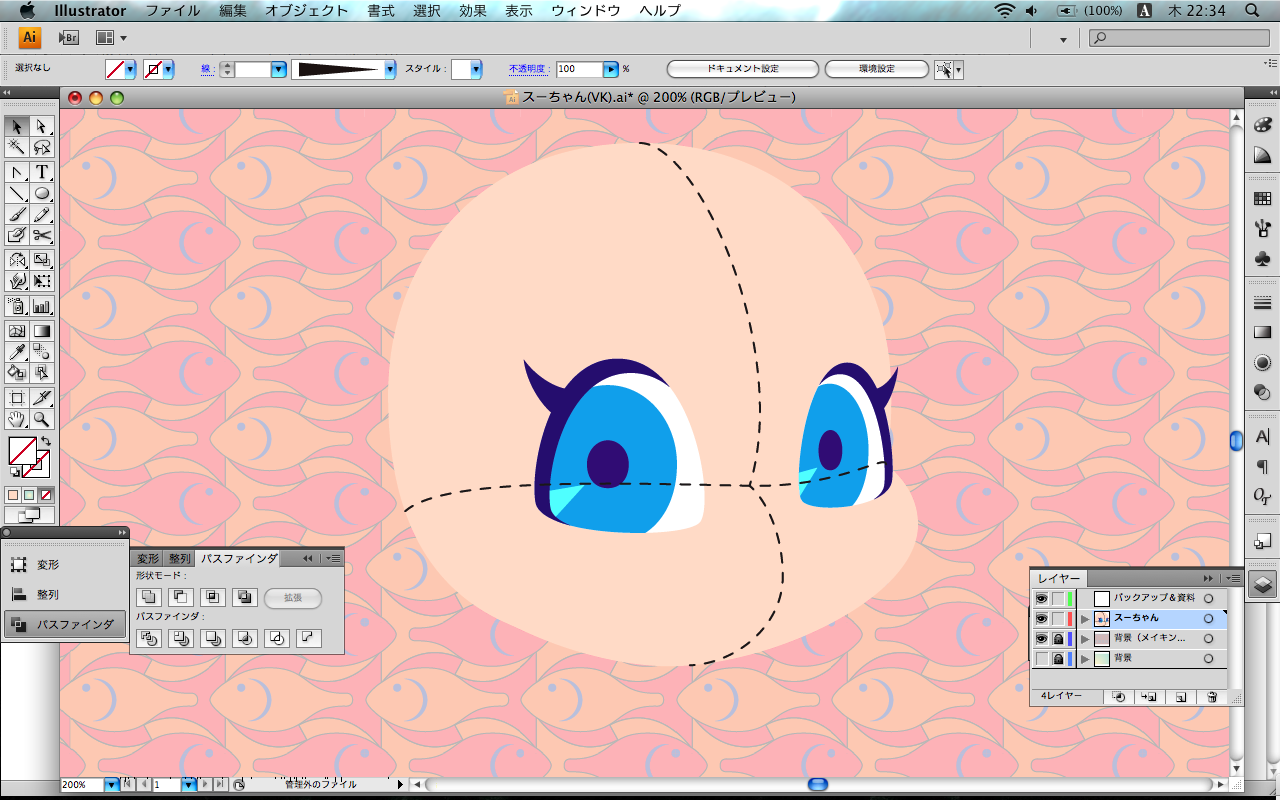Image resolution: width=1280 pixels, height=800 pixels.
Task: Activate the Line Segment tool
Action: click(17, 193)
